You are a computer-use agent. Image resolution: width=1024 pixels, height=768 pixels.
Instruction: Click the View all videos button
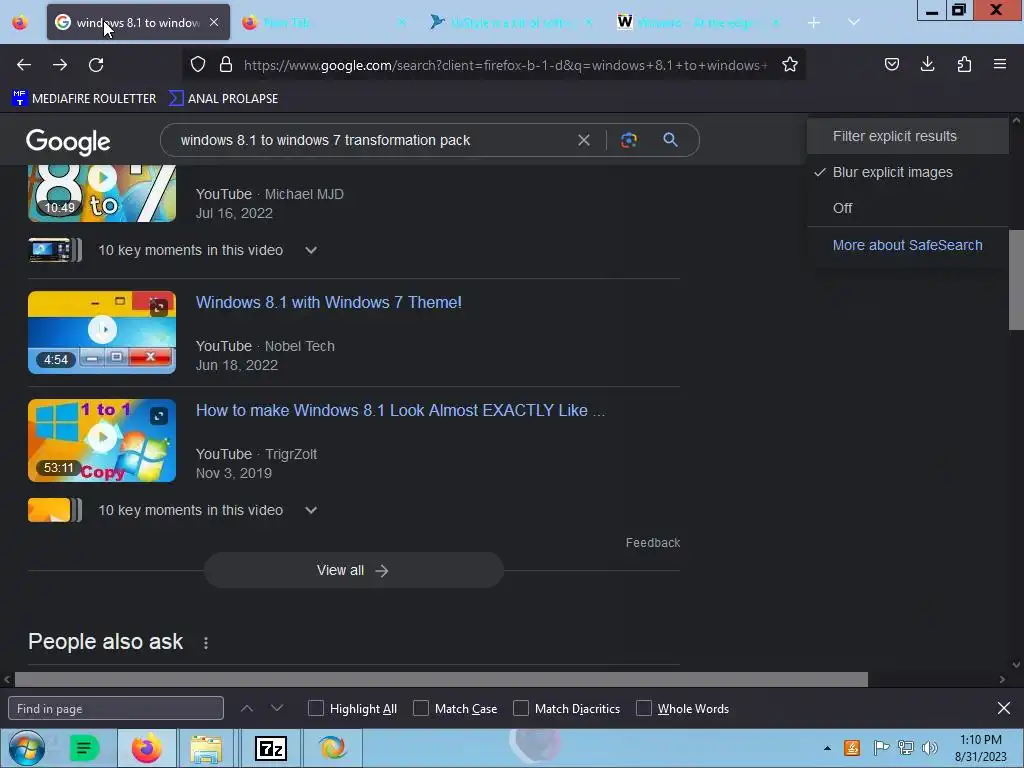coord(353,570)
